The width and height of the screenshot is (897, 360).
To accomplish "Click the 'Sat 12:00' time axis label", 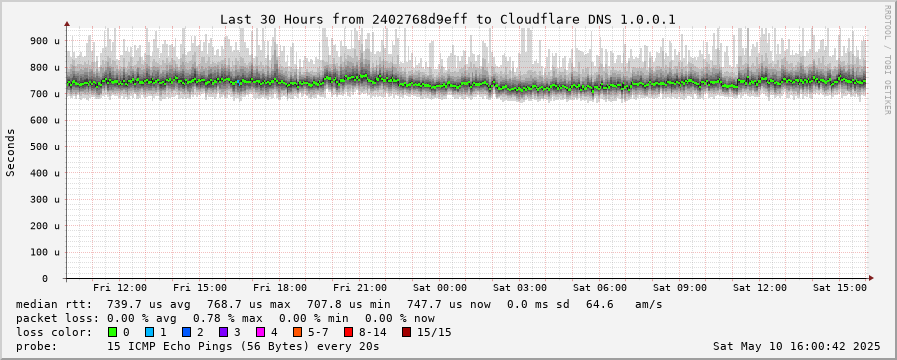I will pyautogui.click(x=760, y=288).
